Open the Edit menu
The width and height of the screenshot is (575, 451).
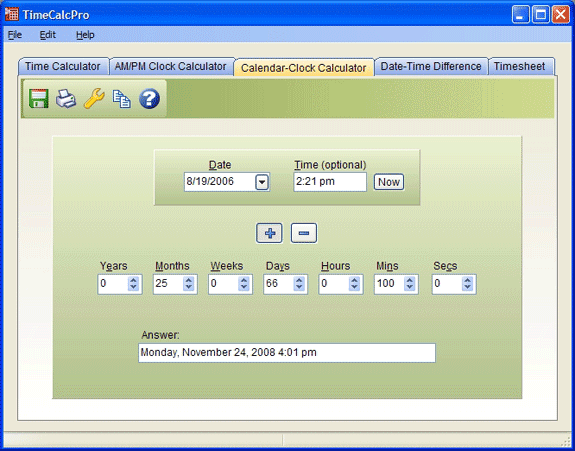48,35
